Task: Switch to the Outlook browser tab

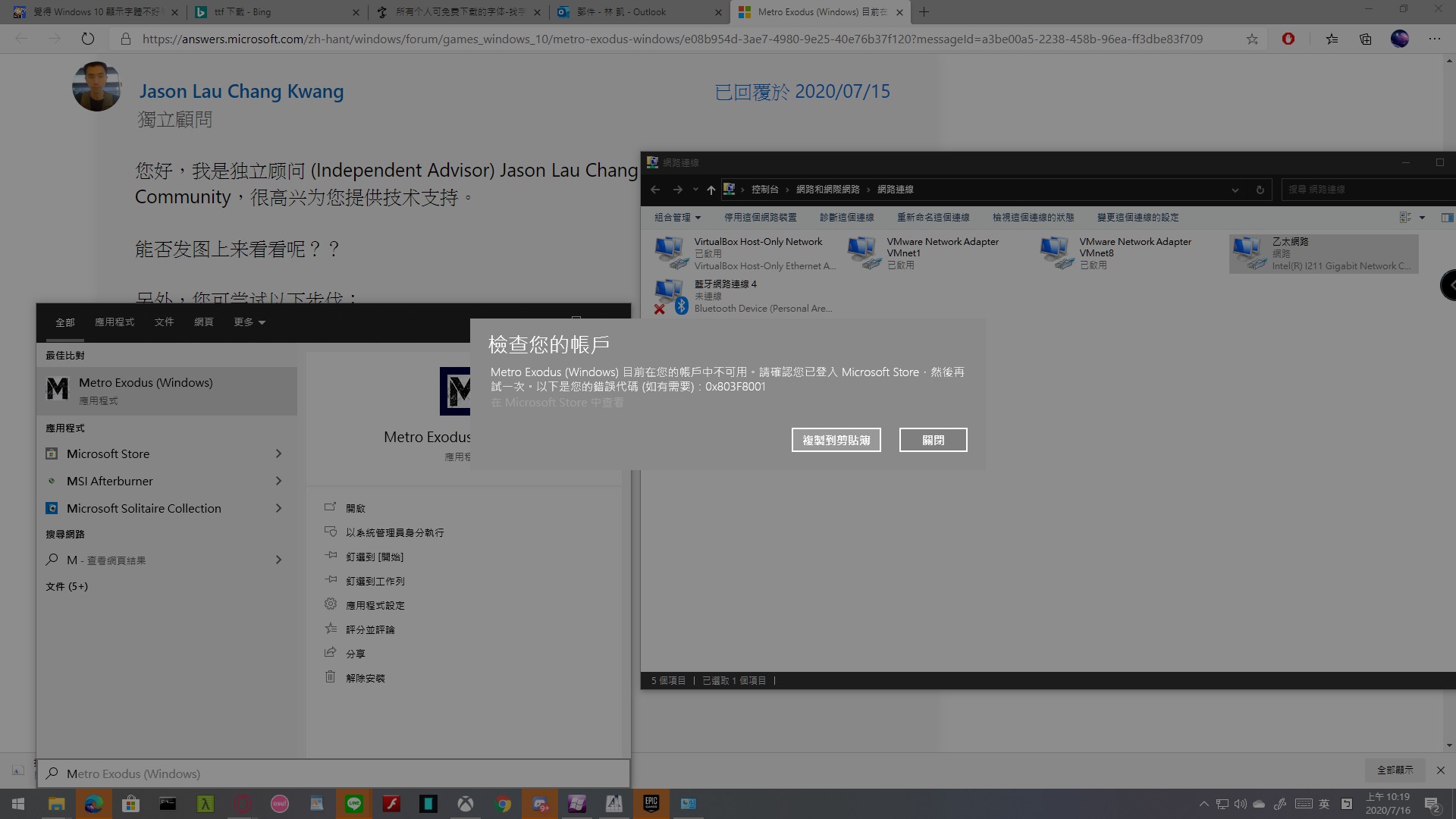Action: (x=639, y=12)
